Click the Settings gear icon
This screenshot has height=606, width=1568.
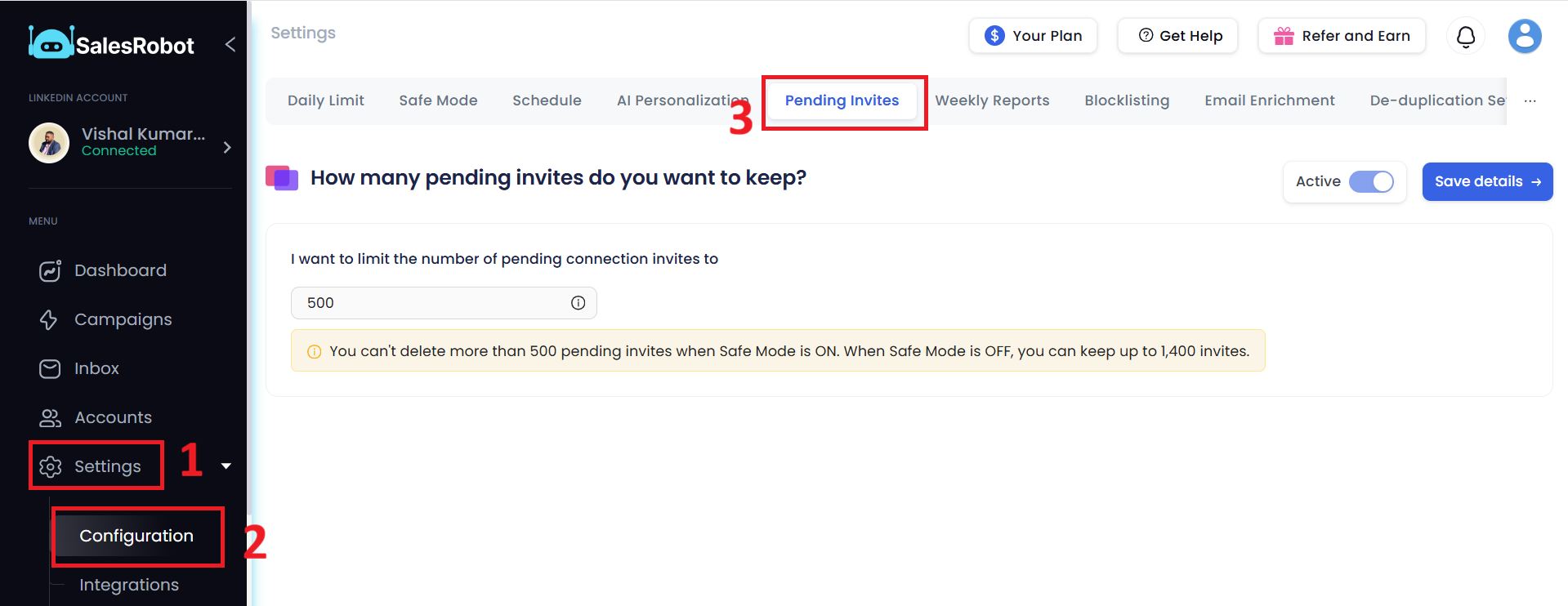(51, 466)
